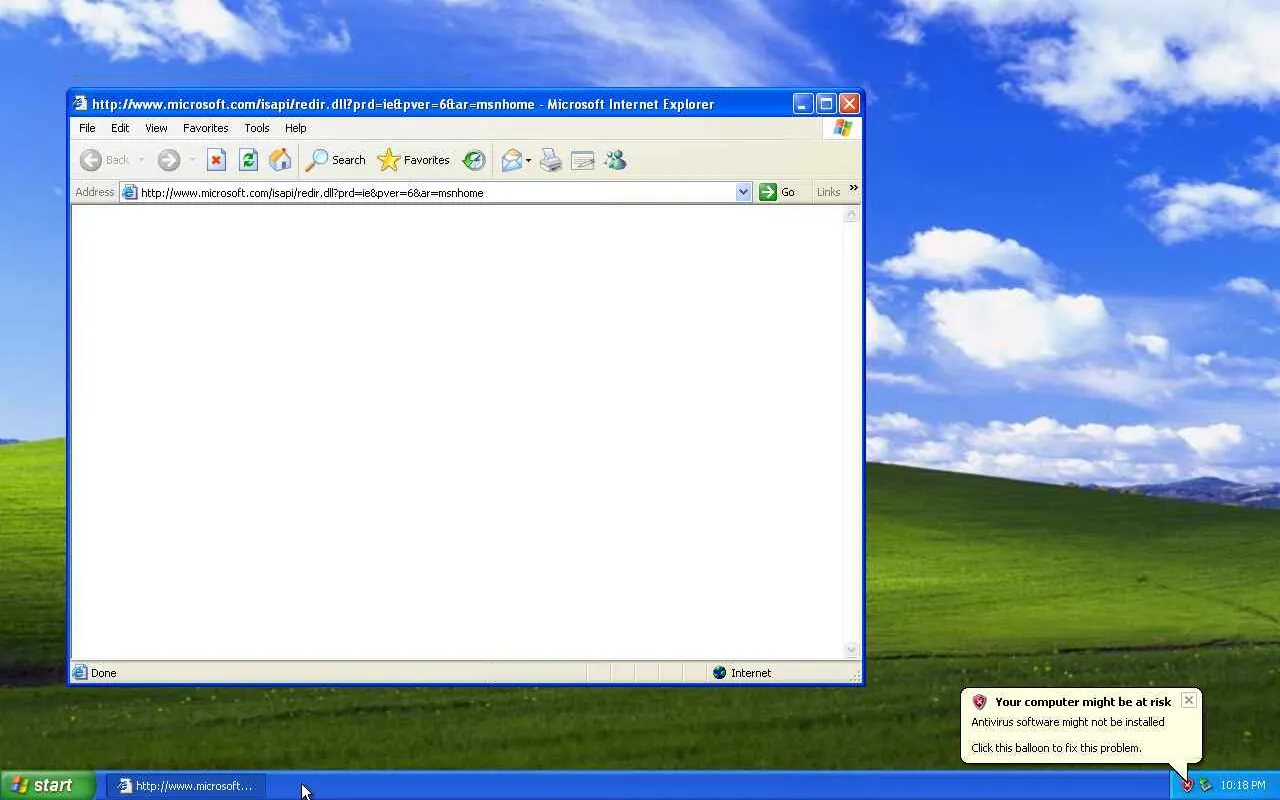Click the green Go button
1280x800 pixels.
778,192
